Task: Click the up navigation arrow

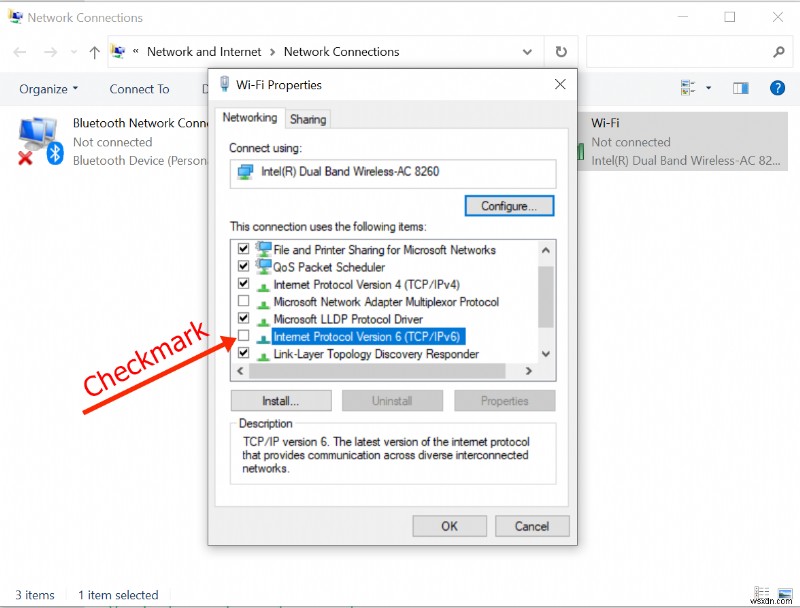Action: click(x=94, y=51)
